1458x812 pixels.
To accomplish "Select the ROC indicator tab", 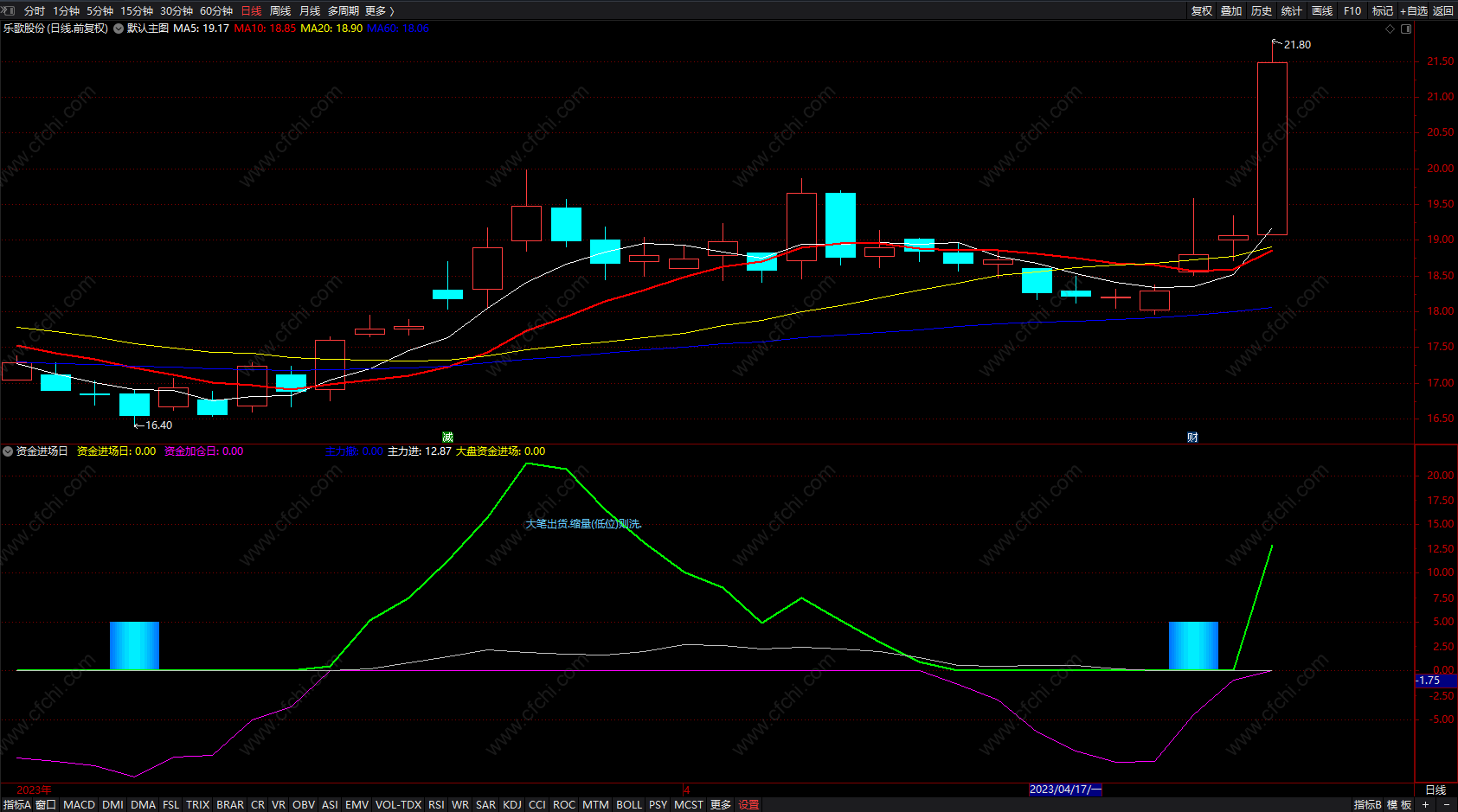I will point(564,804).
